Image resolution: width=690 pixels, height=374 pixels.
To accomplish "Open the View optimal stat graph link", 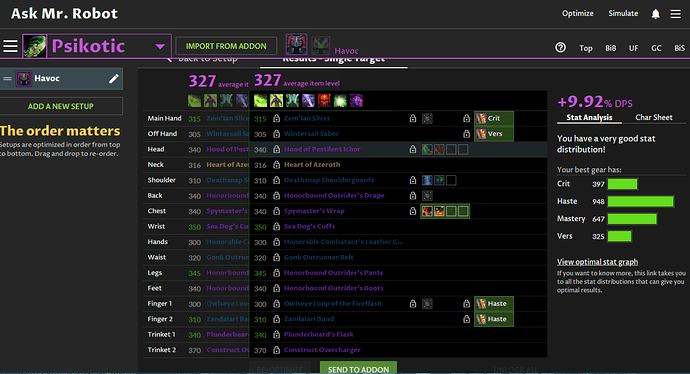I will point(597,262).
